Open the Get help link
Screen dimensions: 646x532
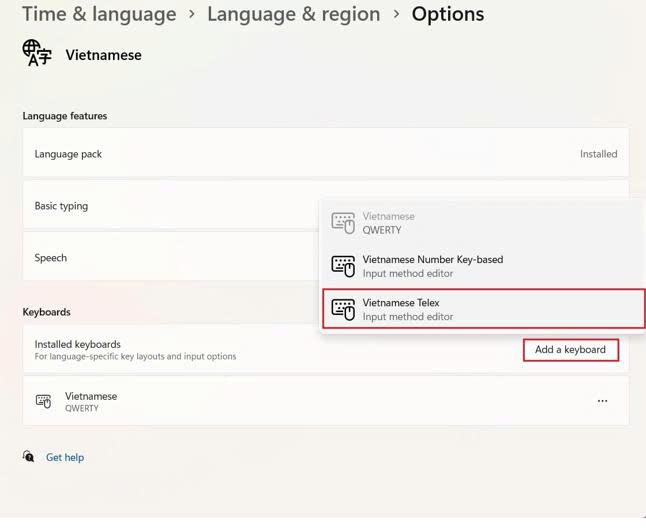(65, 457)
